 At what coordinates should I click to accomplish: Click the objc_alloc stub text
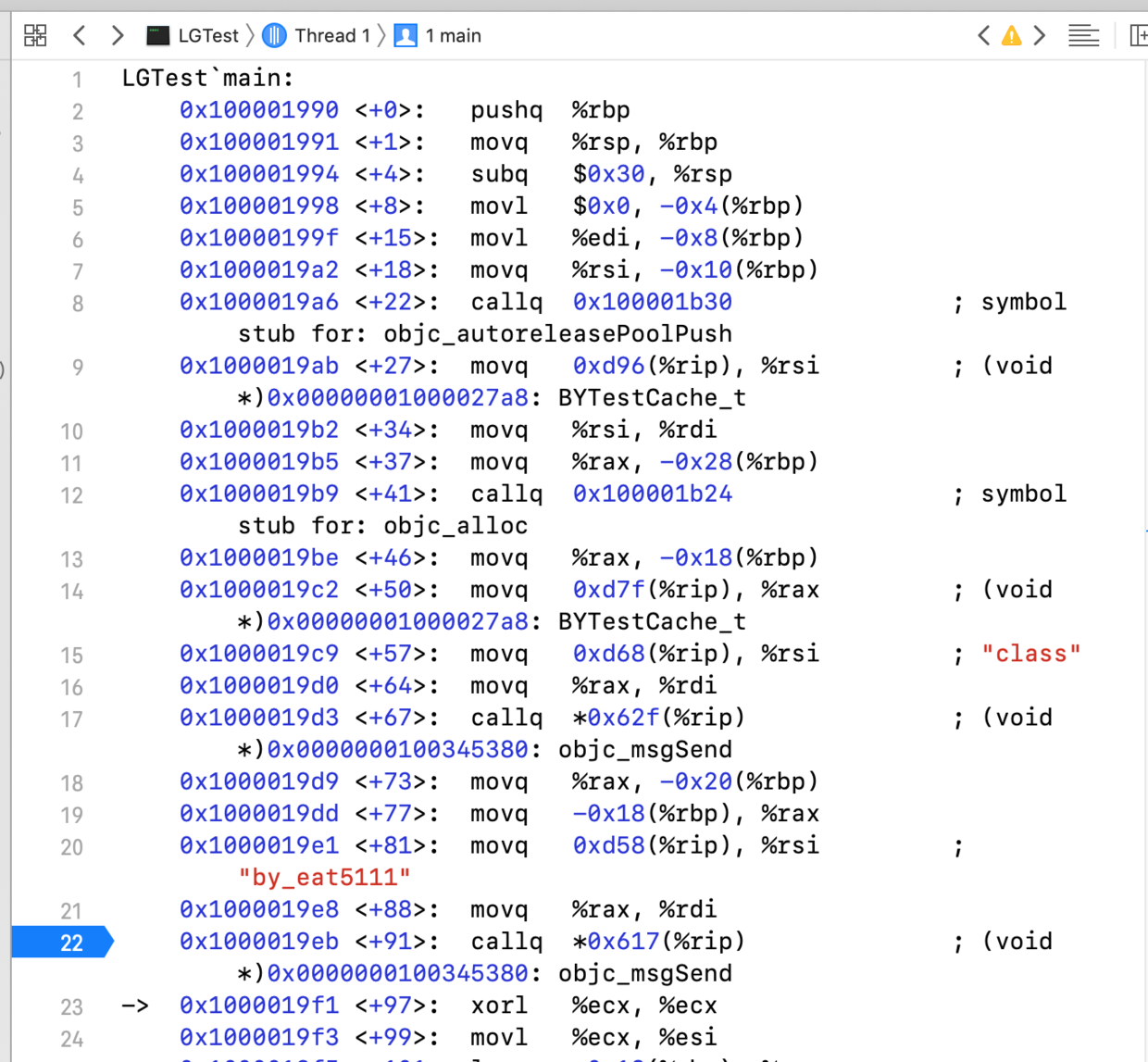[456, 526]
